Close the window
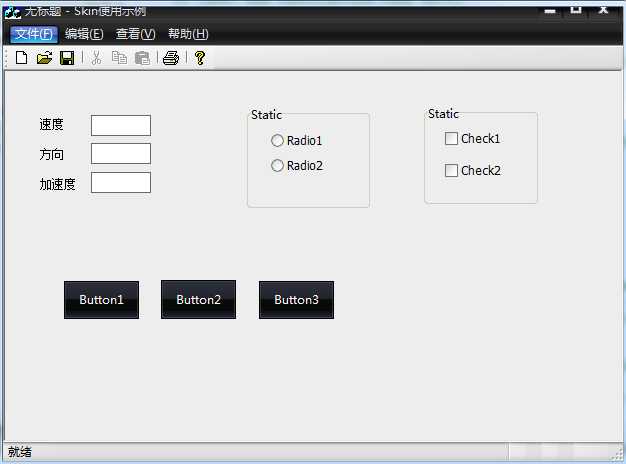Image resolution: width=626 pixels, height=464 pixels. [x=603, y=10]
